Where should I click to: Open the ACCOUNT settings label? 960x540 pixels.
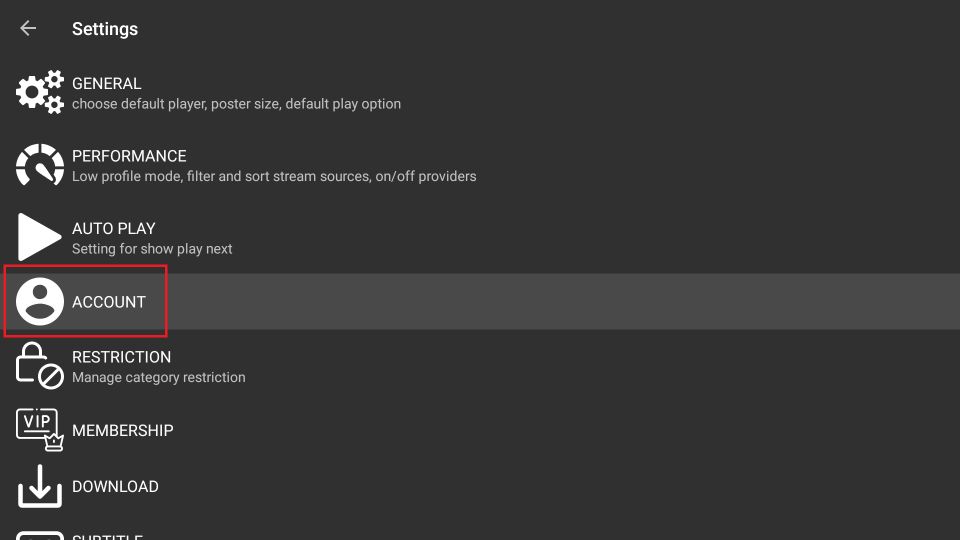coord(109,302)
